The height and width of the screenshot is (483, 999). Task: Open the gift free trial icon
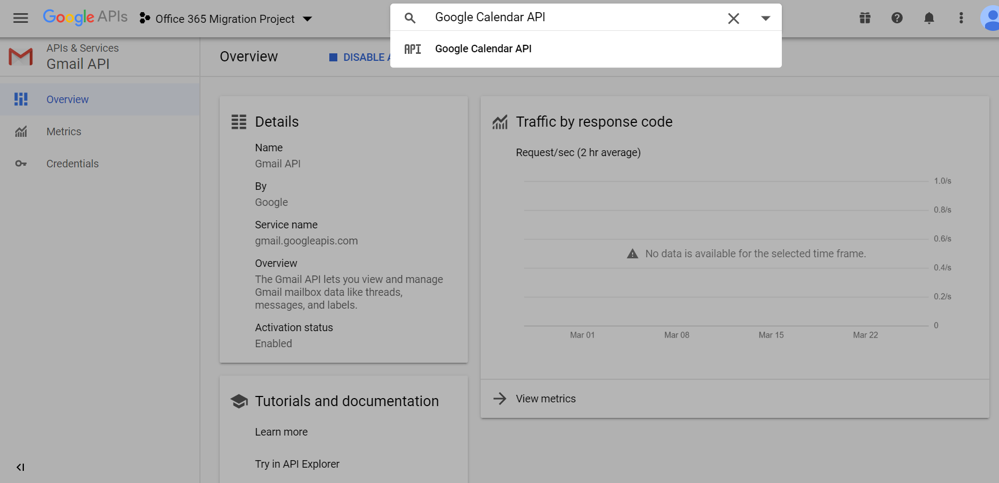pyautogui.click(x=865, y=18)
